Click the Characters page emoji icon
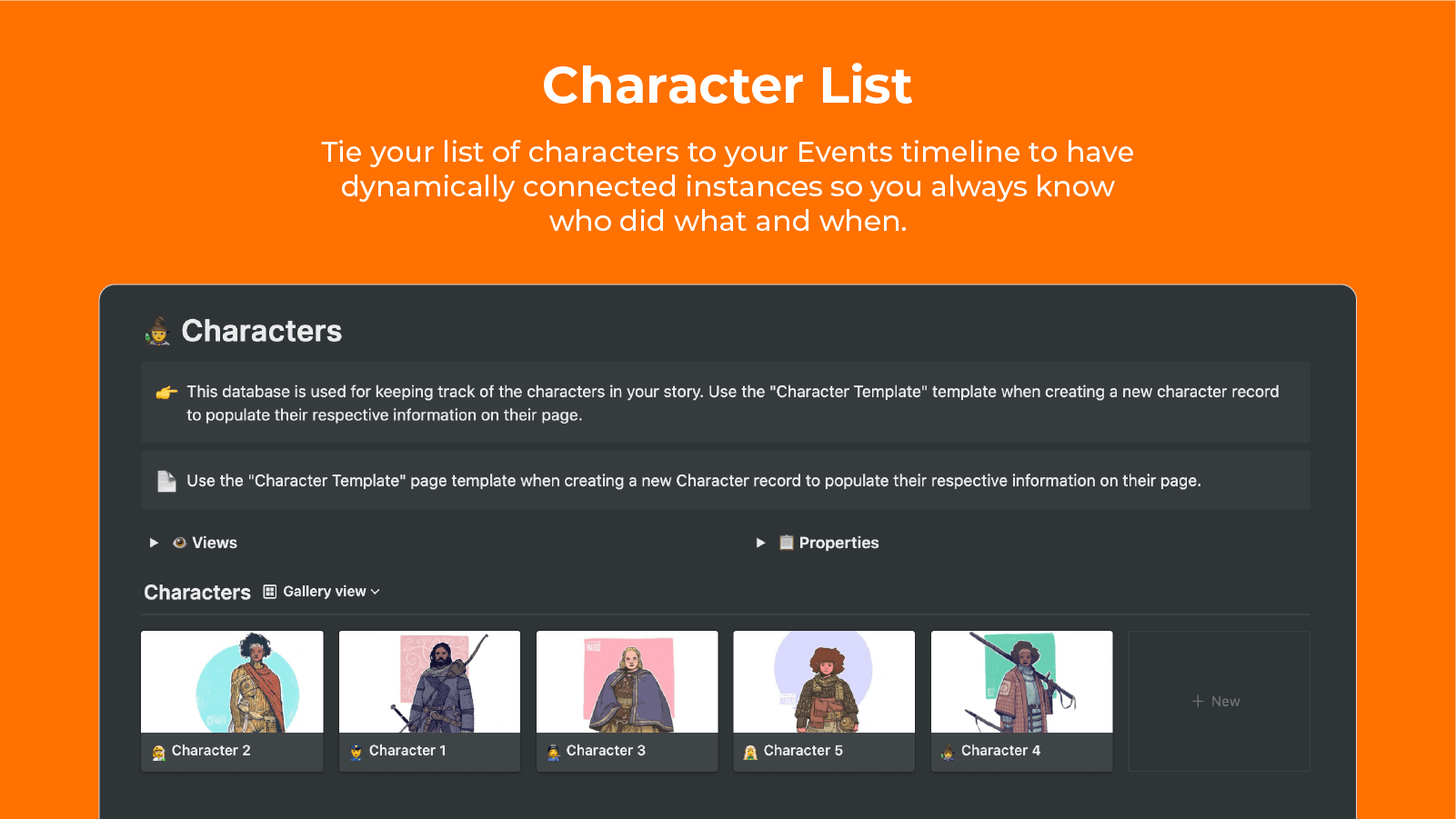Screen dimensions: 1456x819 coord(158,331)
